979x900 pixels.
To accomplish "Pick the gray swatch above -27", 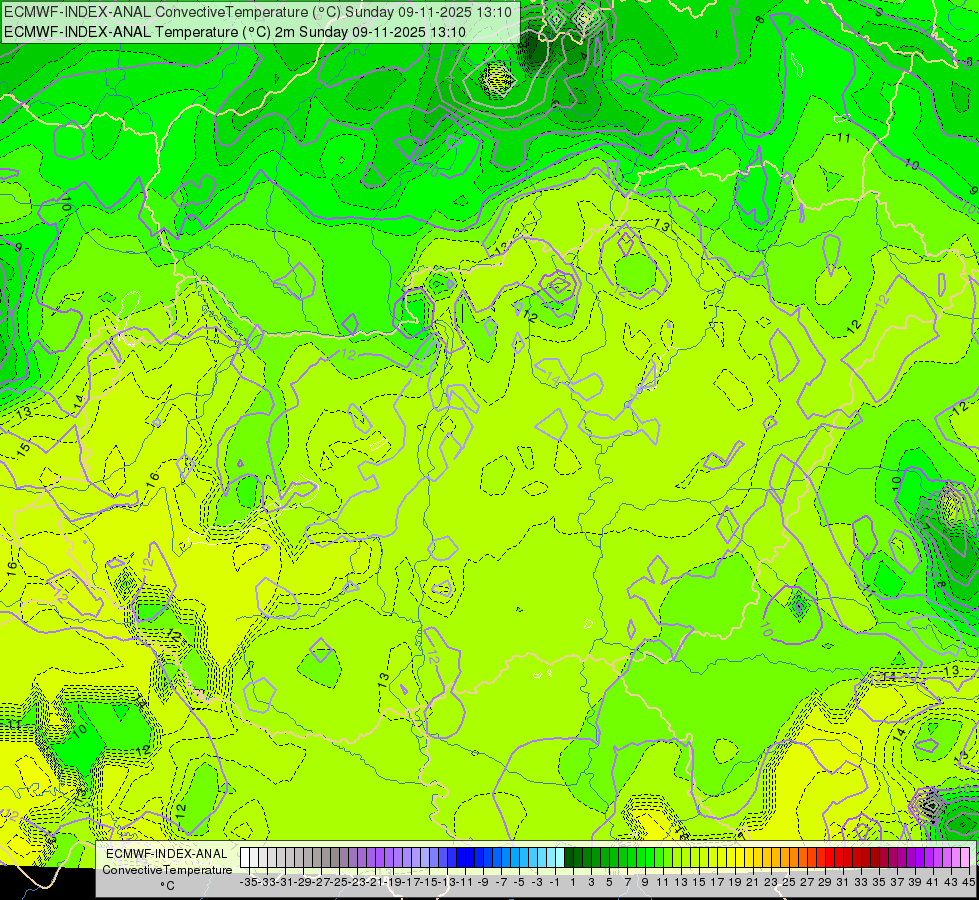I will (x=317, y=858).
